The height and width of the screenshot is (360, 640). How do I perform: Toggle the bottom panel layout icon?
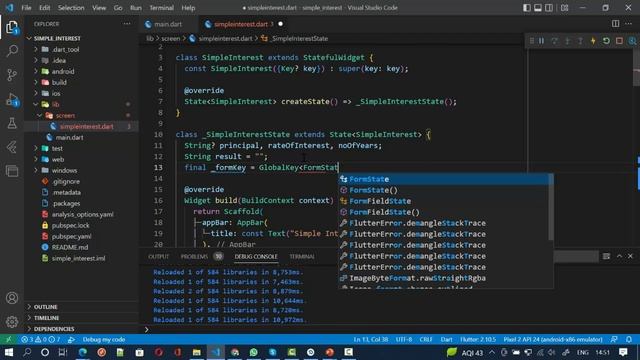(x=538, y=8)
